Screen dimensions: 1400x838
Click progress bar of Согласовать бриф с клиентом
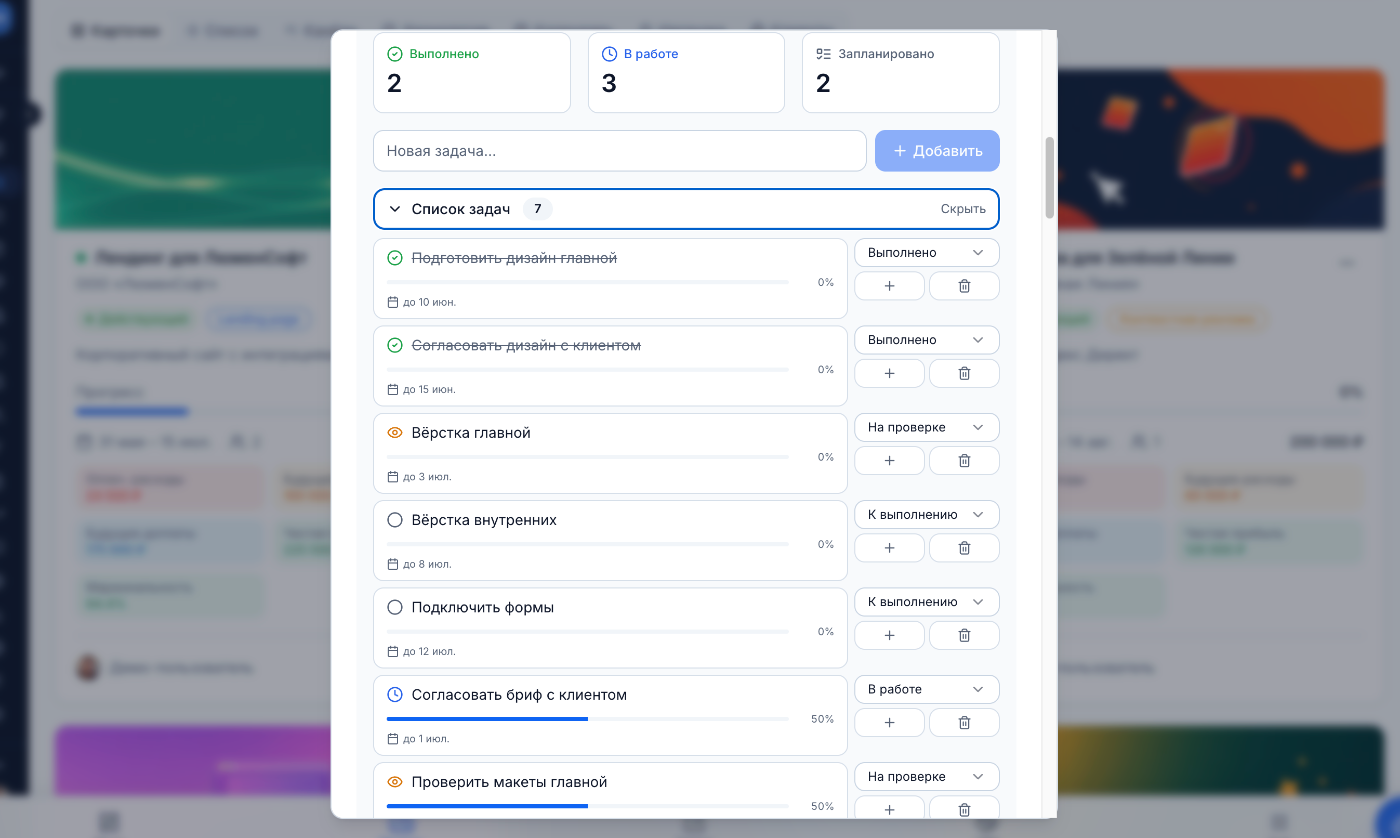click(x=587, y=719)
